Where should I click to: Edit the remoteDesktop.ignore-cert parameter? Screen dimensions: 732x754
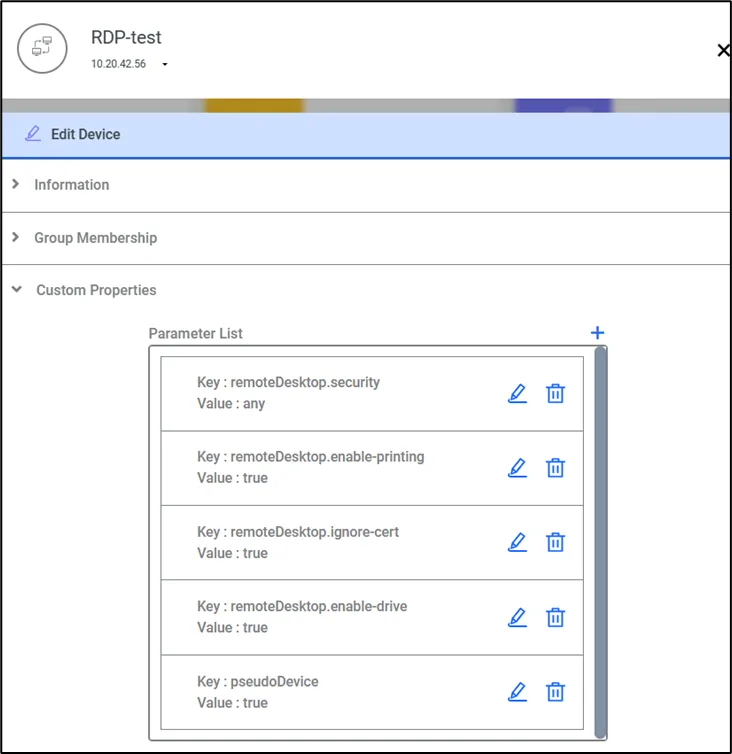(x=517, y=542)
